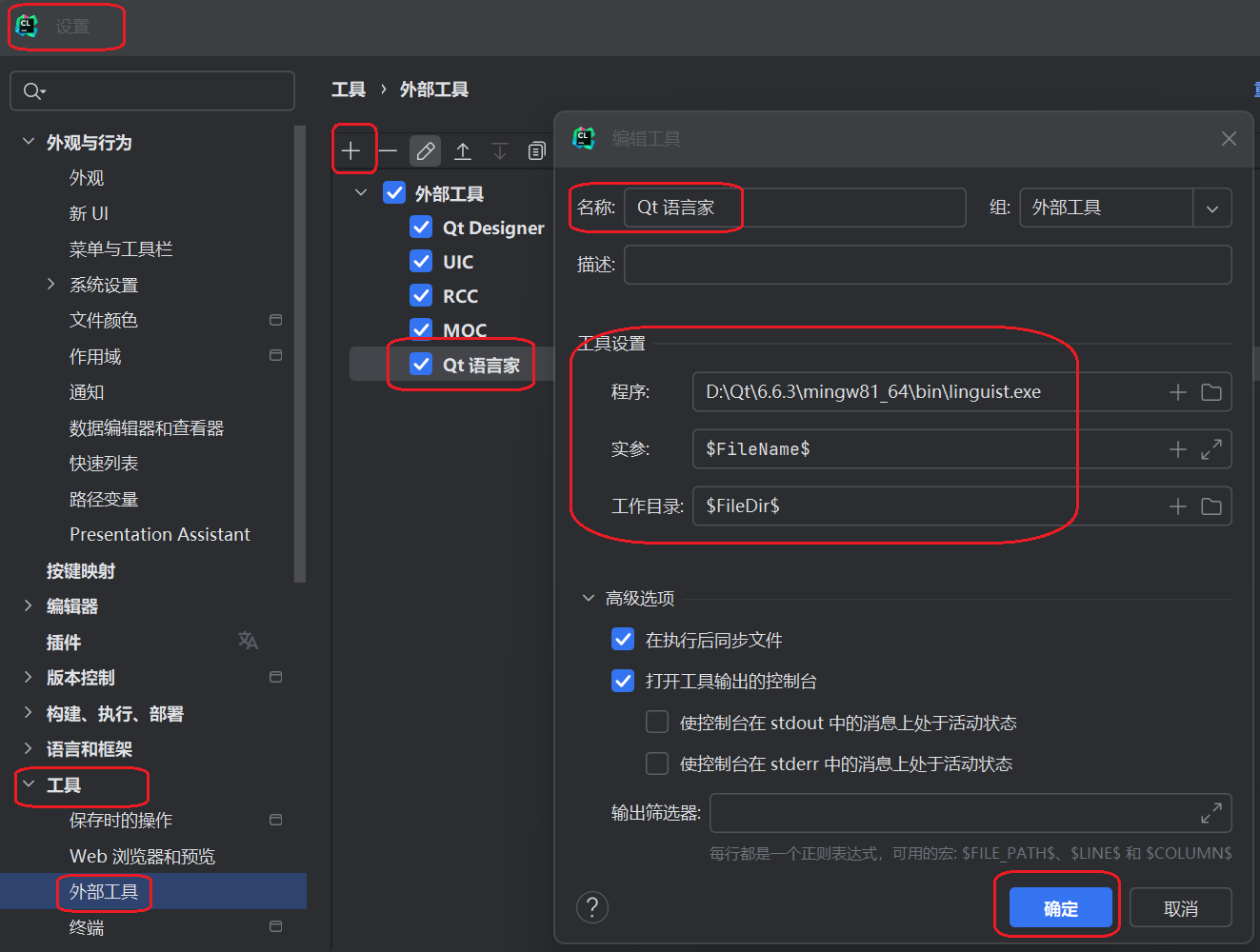Viewport: 1260px width, 952px height.
Task: Click the copy tool toolbar icon
Action: [537, 150]
